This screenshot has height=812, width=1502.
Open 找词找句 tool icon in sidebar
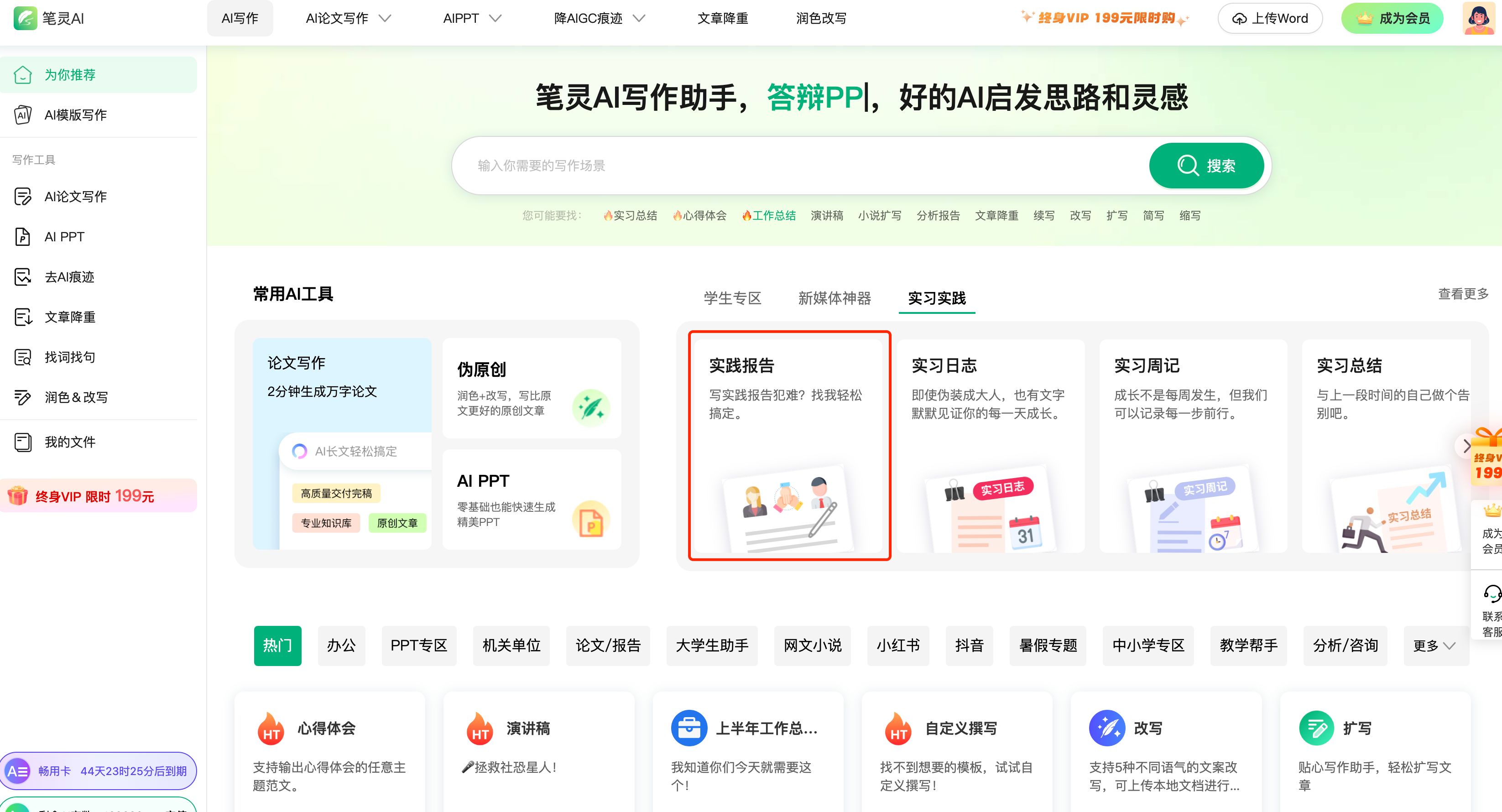coord(23,357)
